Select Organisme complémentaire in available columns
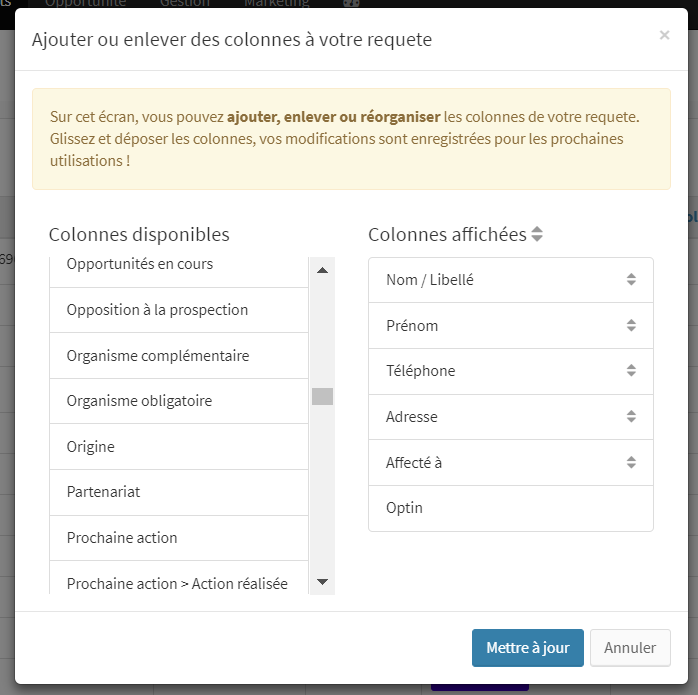 click(179, 356)
